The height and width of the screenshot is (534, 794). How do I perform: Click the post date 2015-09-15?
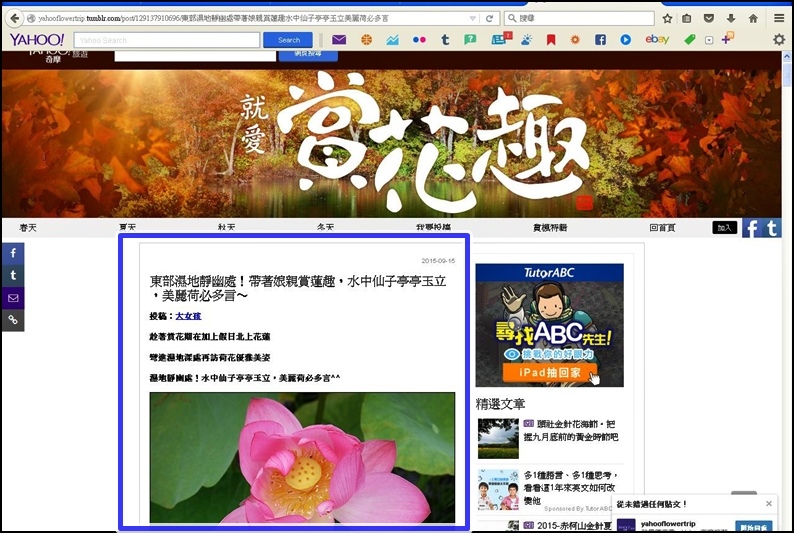pyautogui.click(x=438, y=261)
